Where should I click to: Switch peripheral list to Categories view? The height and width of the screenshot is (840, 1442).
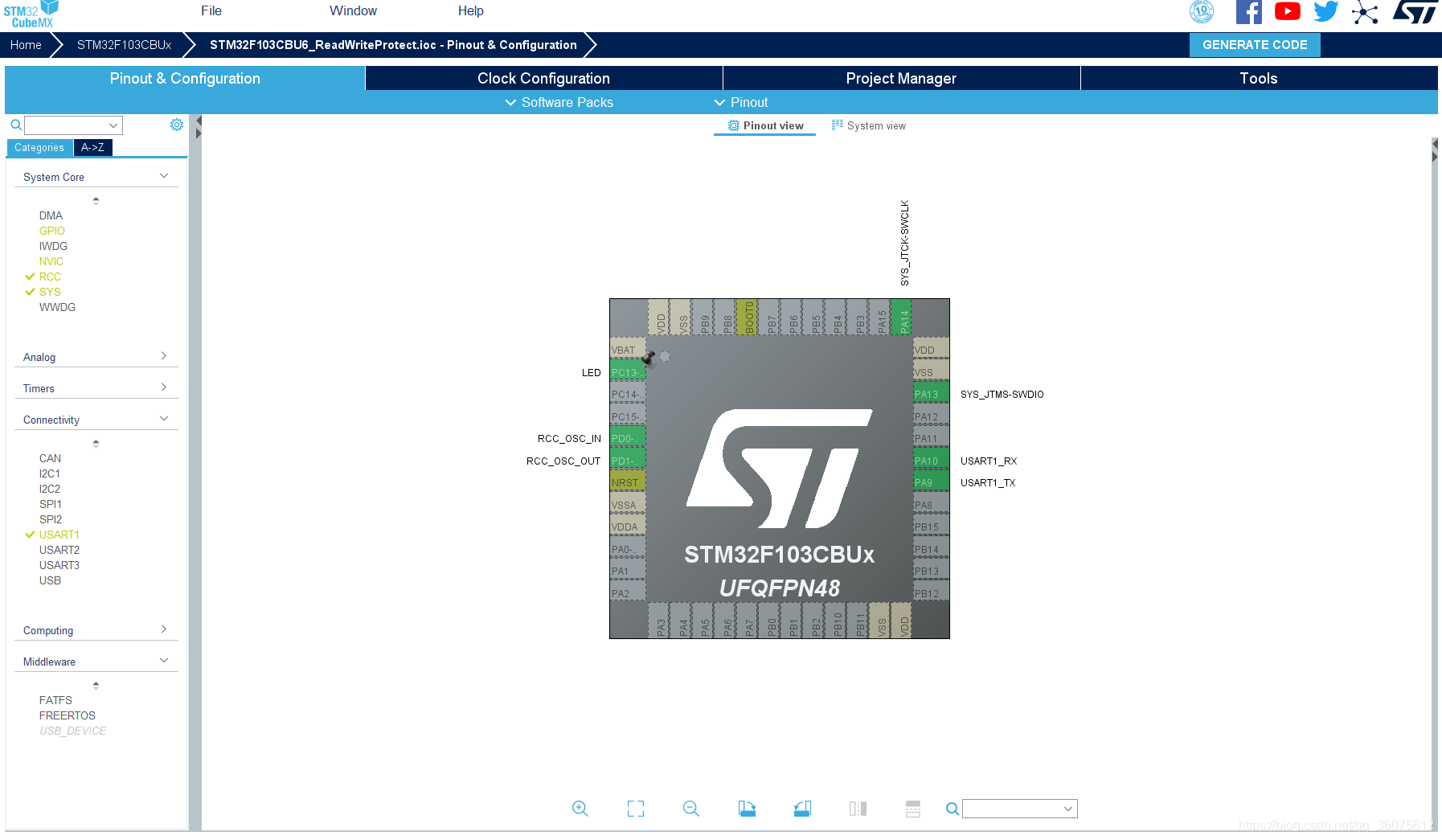point(39,147)
